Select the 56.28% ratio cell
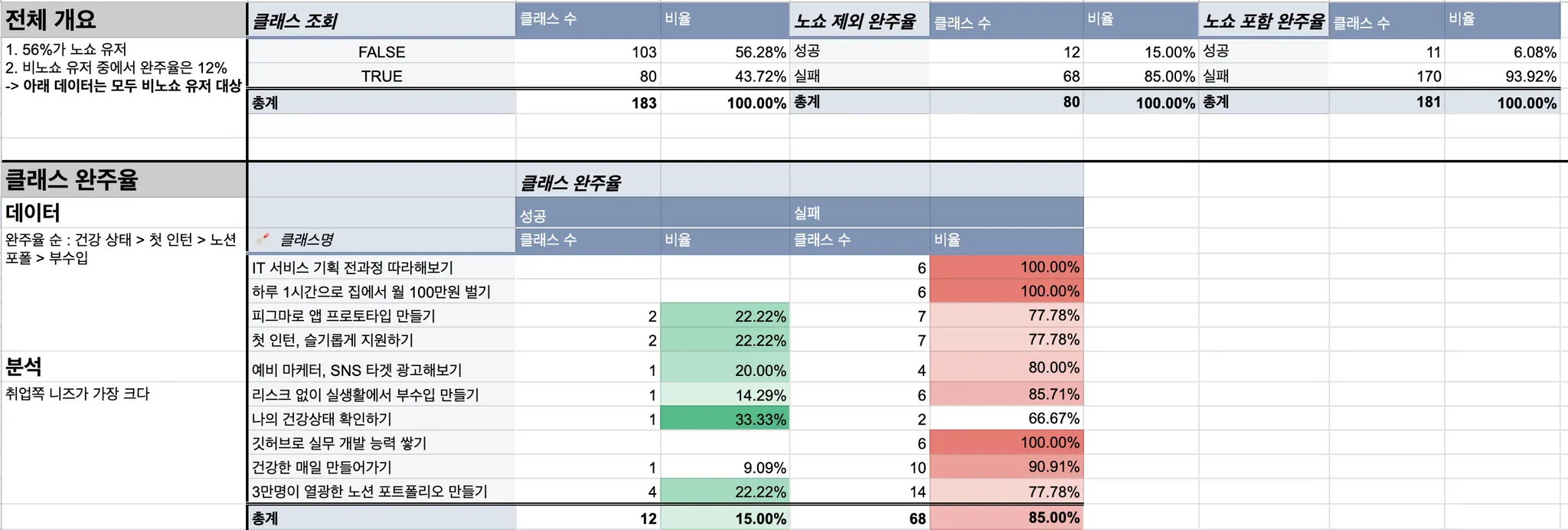 tap(725, 51)
